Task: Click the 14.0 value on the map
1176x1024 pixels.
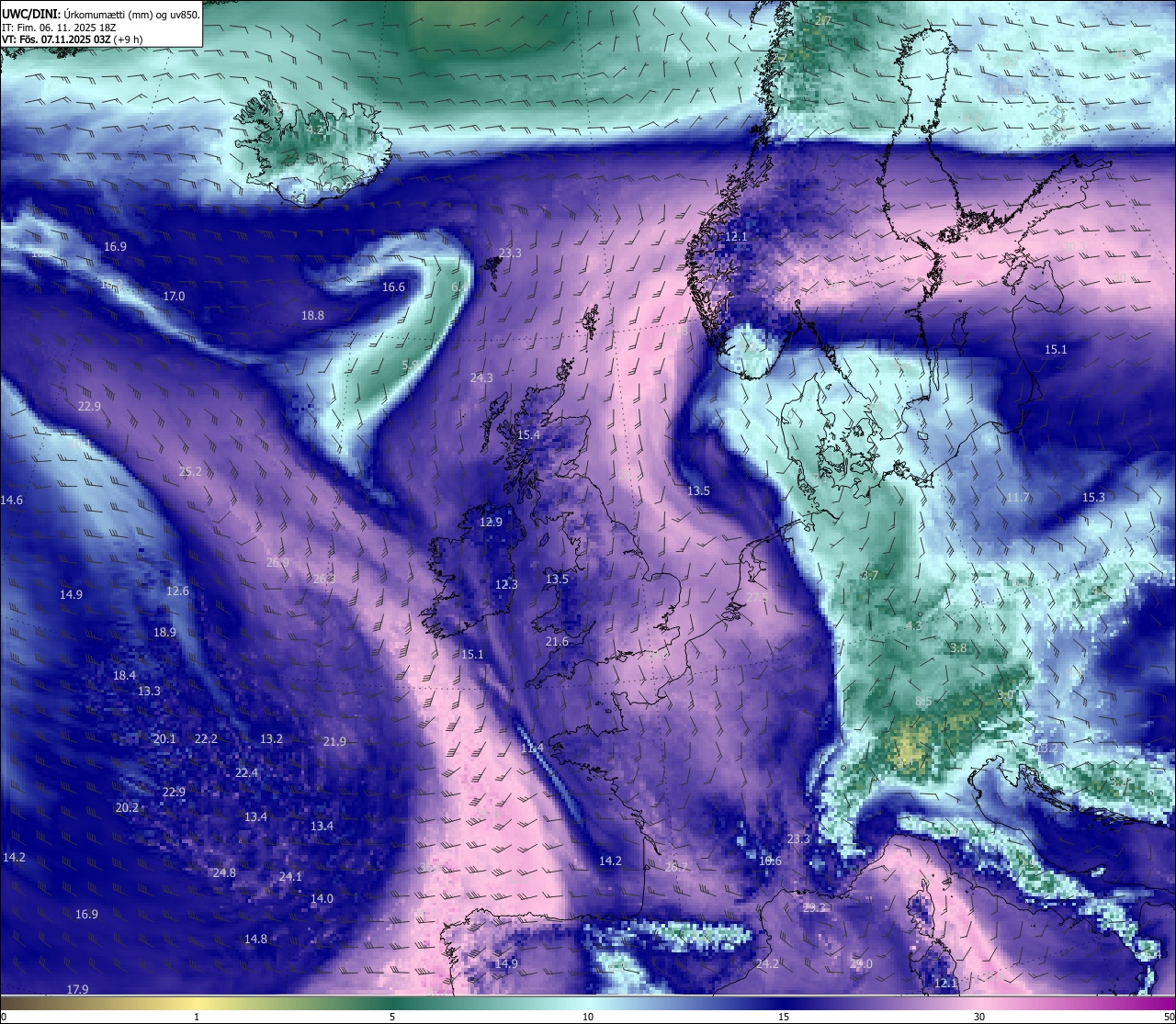Action: 322,899
